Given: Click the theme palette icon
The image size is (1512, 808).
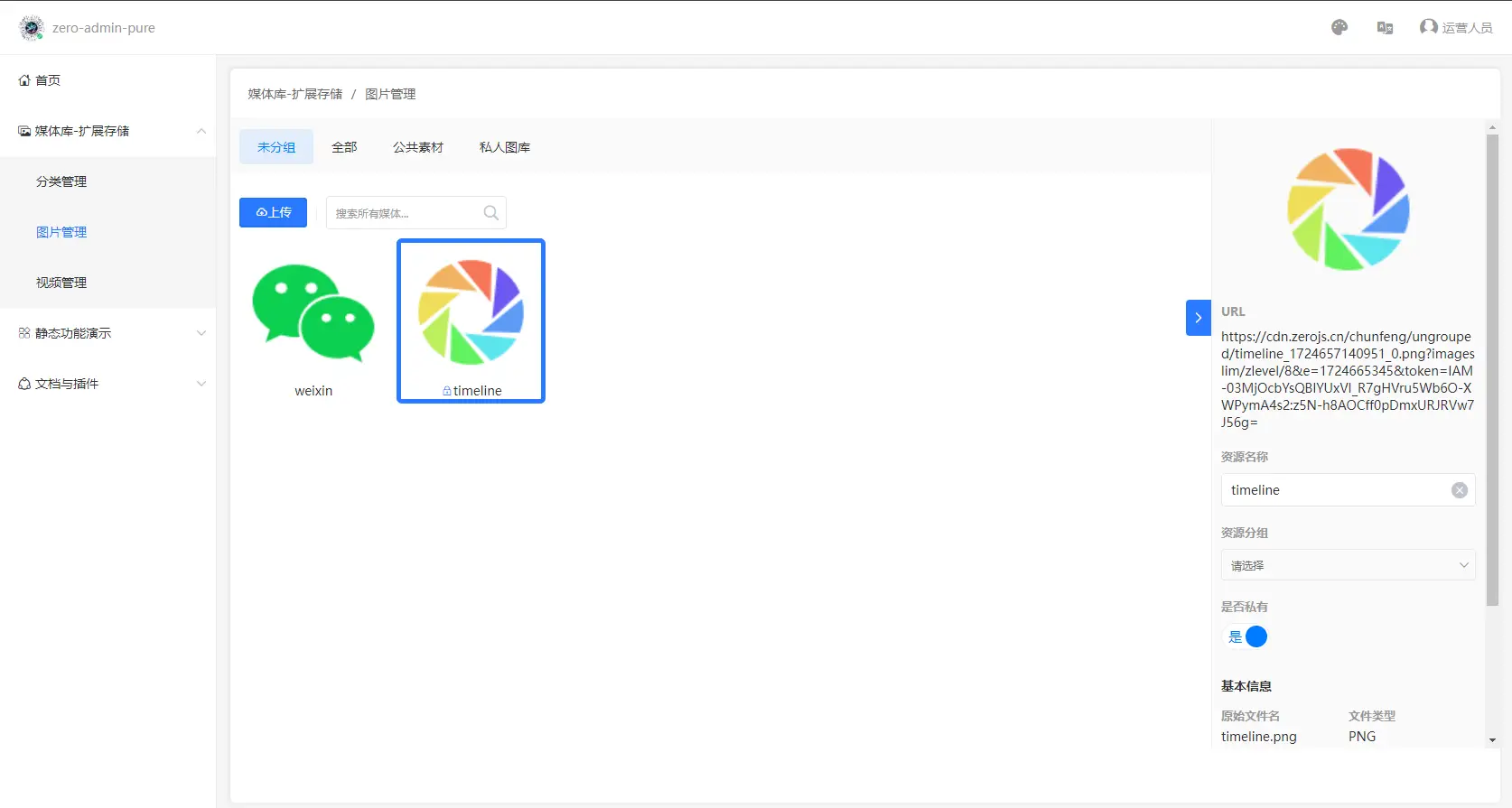Looking at the screenshot, I should 1339,28.
